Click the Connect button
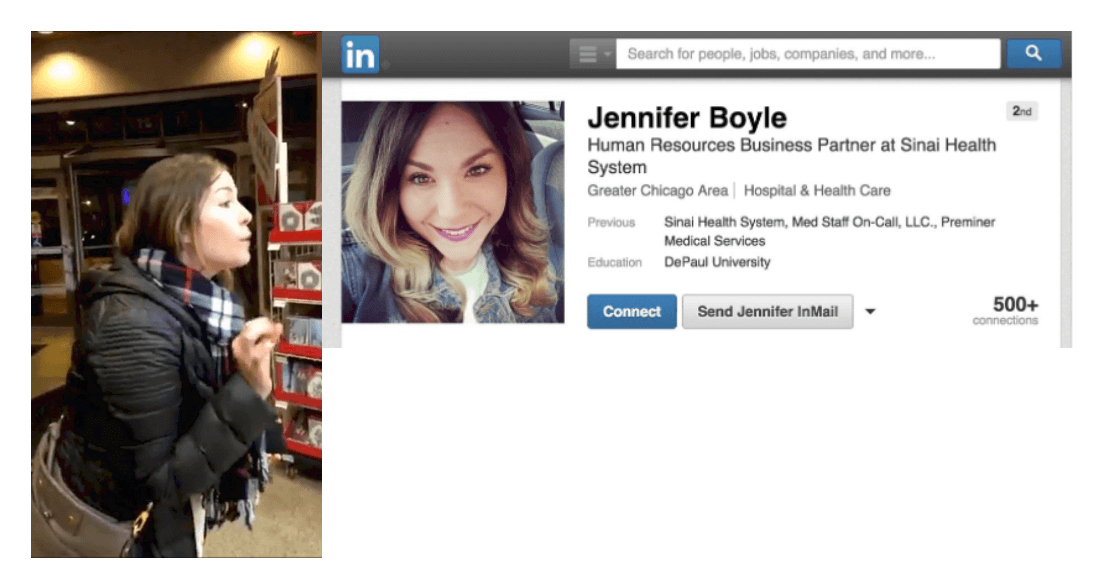This screenshot has width=1104, height=580. [x=632, y=311]
